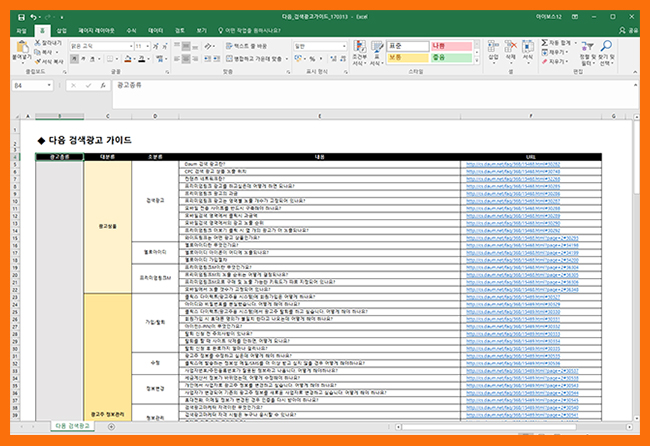The image size is (650, 446).
Task: Open the Page Layout (페이지 레이아웃) tab
Action: click(x=96, y=31)
